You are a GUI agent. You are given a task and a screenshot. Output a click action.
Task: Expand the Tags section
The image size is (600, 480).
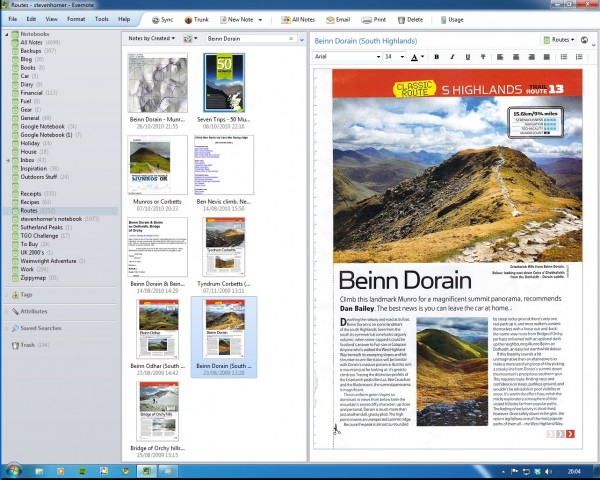click(7, 295)
